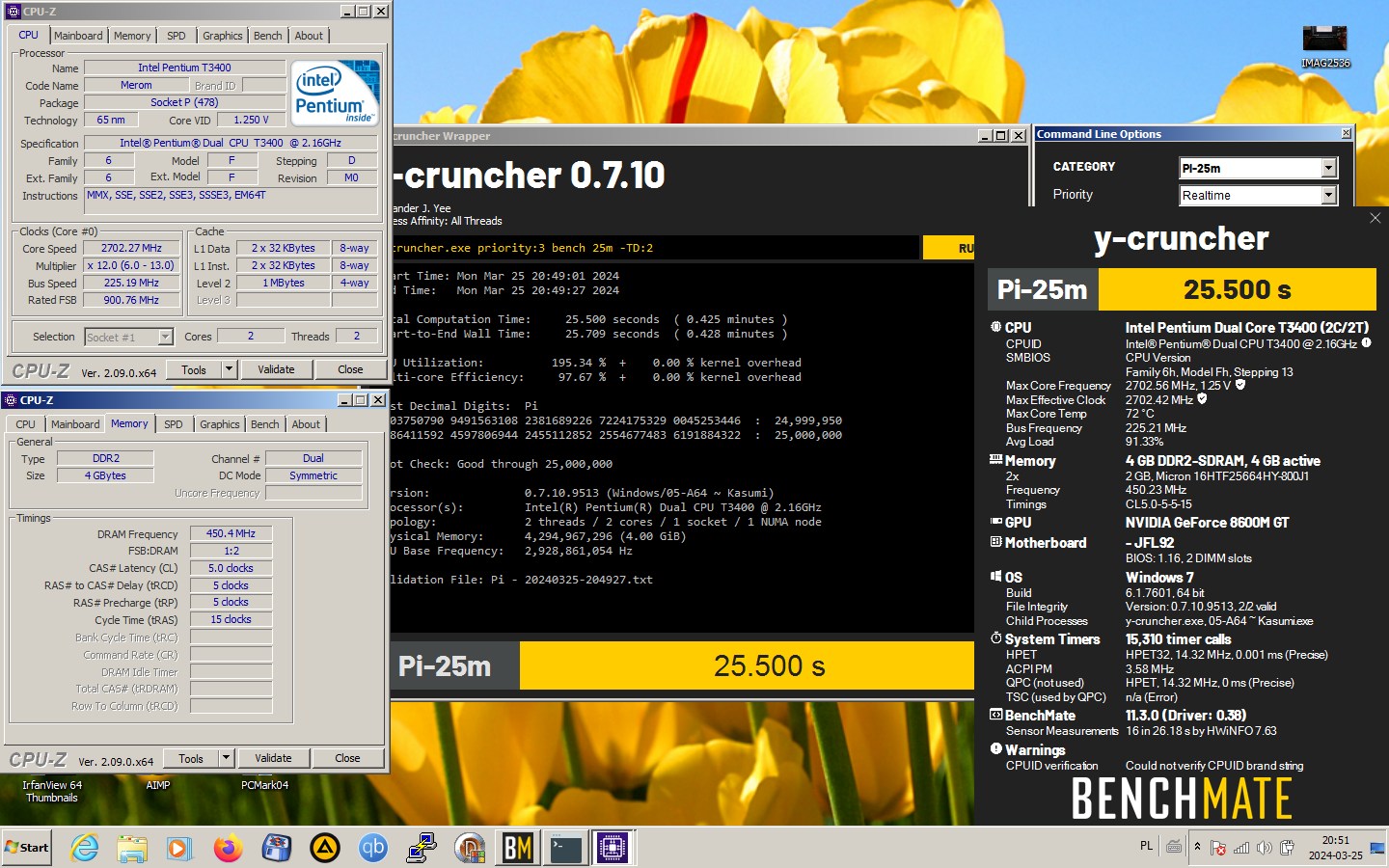1389x868 pixels.
Task: Click the yellow 25.500 s result bar in wrapper
Action: click(x=747, y=665)
